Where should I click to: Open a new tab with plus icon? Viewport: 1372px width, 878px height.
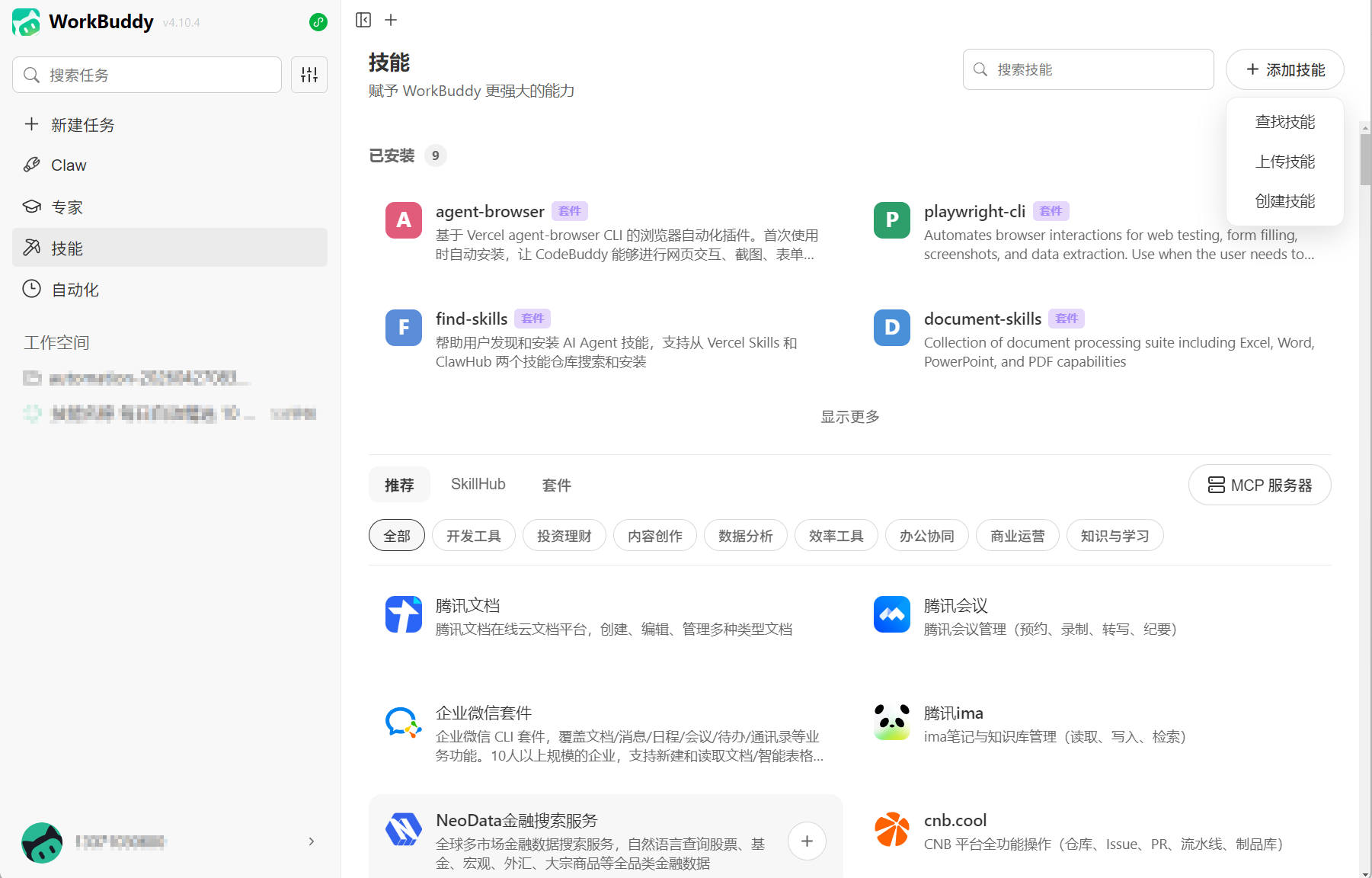click(x=391, y=20)
